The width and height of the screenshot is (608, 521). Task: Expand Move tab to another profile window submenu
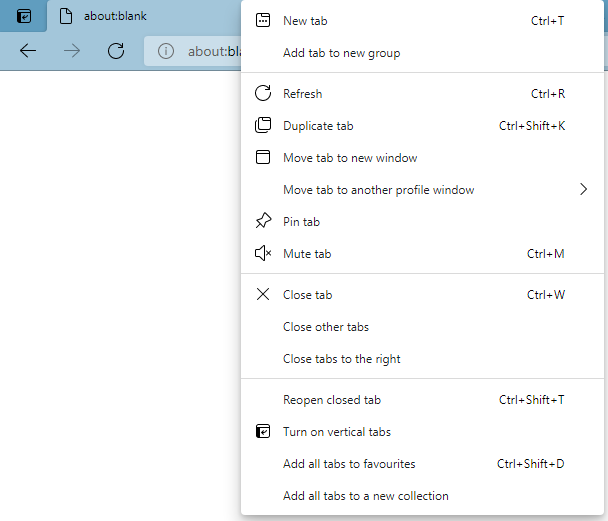point(583,190)
